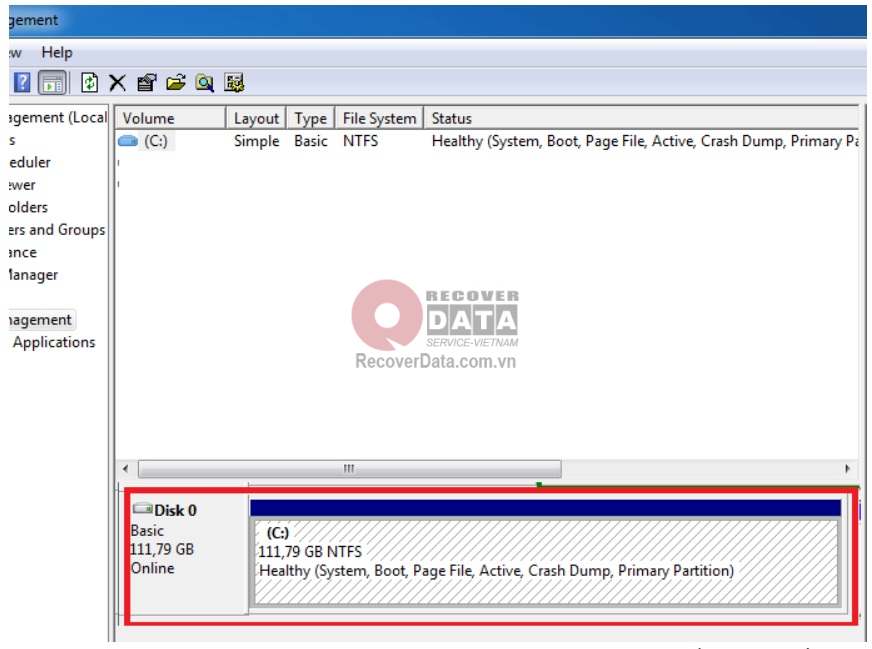Click the Healthy status cell in volume list
Image resolution: width=872 pixels, height=649 pixels.
645,141
